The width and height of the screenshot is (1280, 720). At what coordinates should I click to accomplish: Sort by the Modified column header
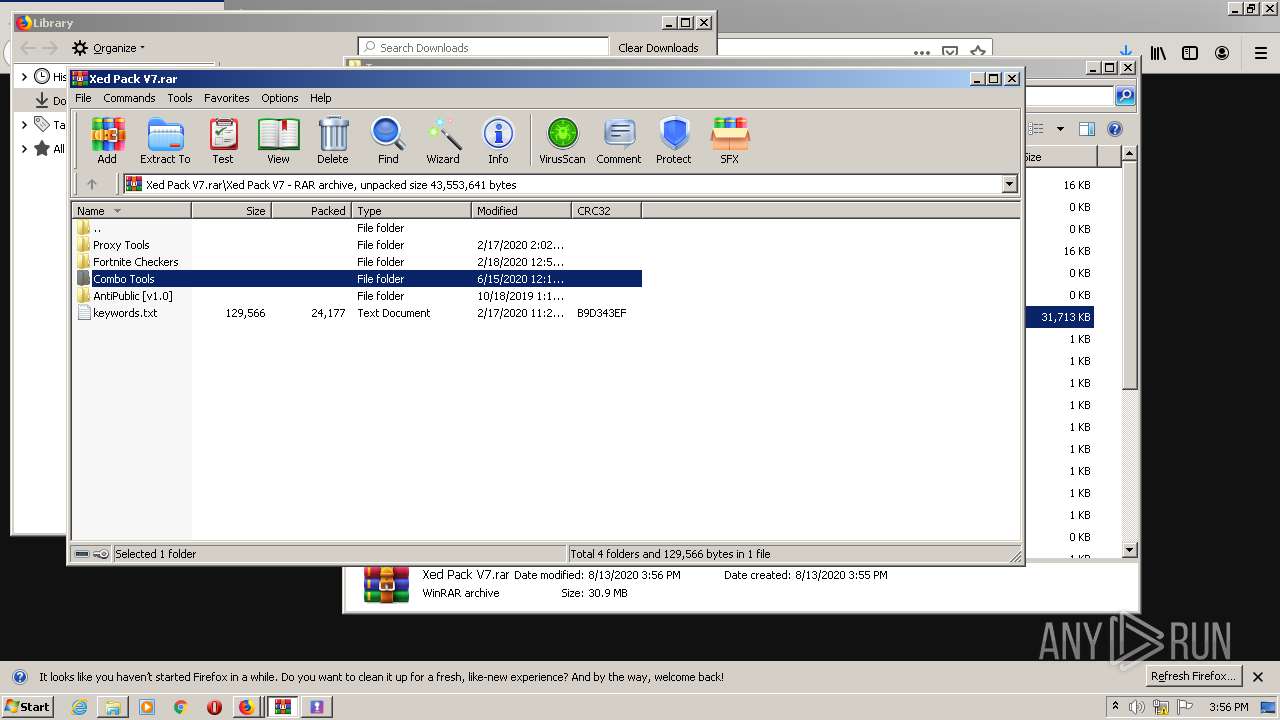pyautogui.click(x=521, y=210)
